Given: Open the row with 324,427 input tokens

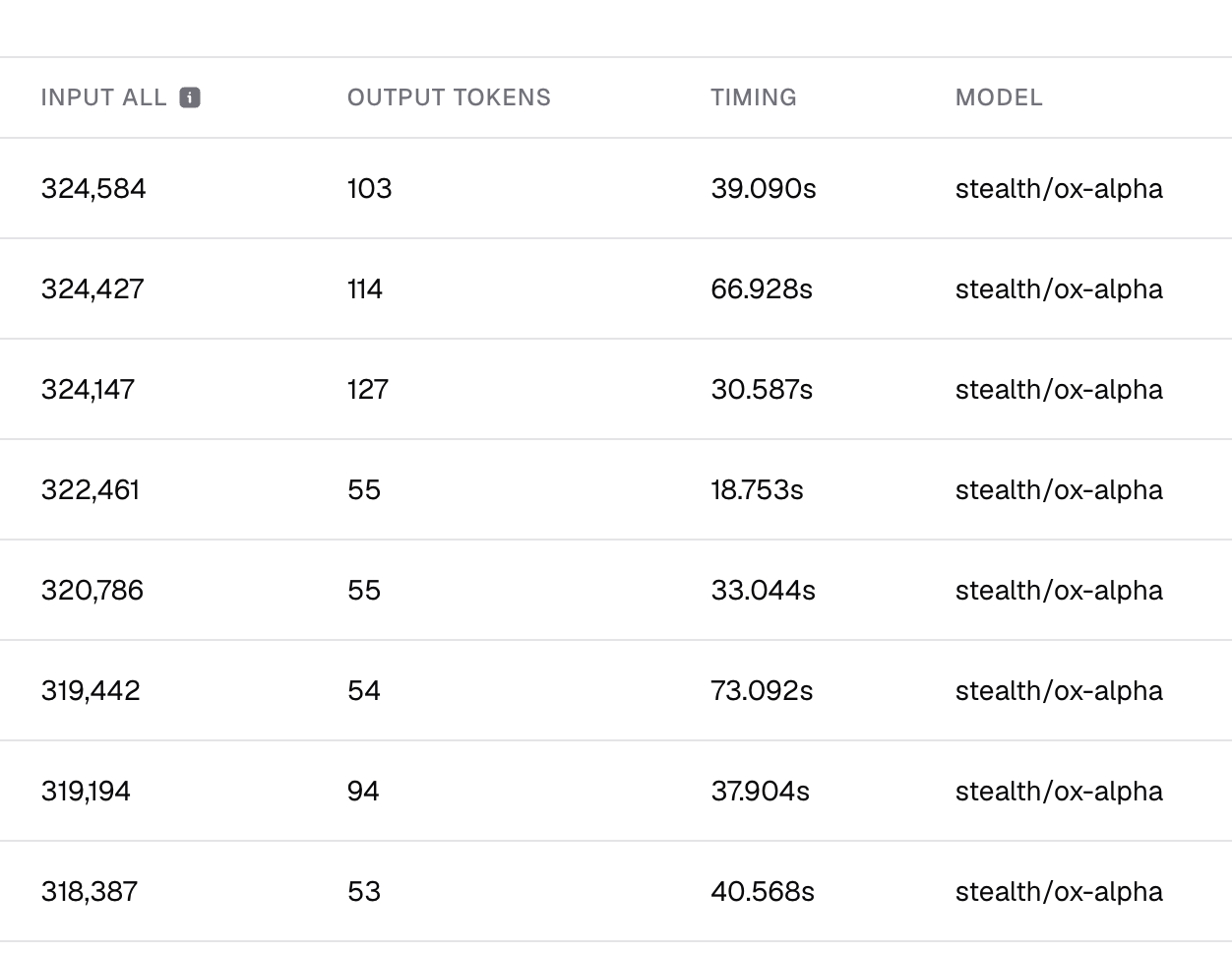Looking at the screenshot, I should pos(616,288).
